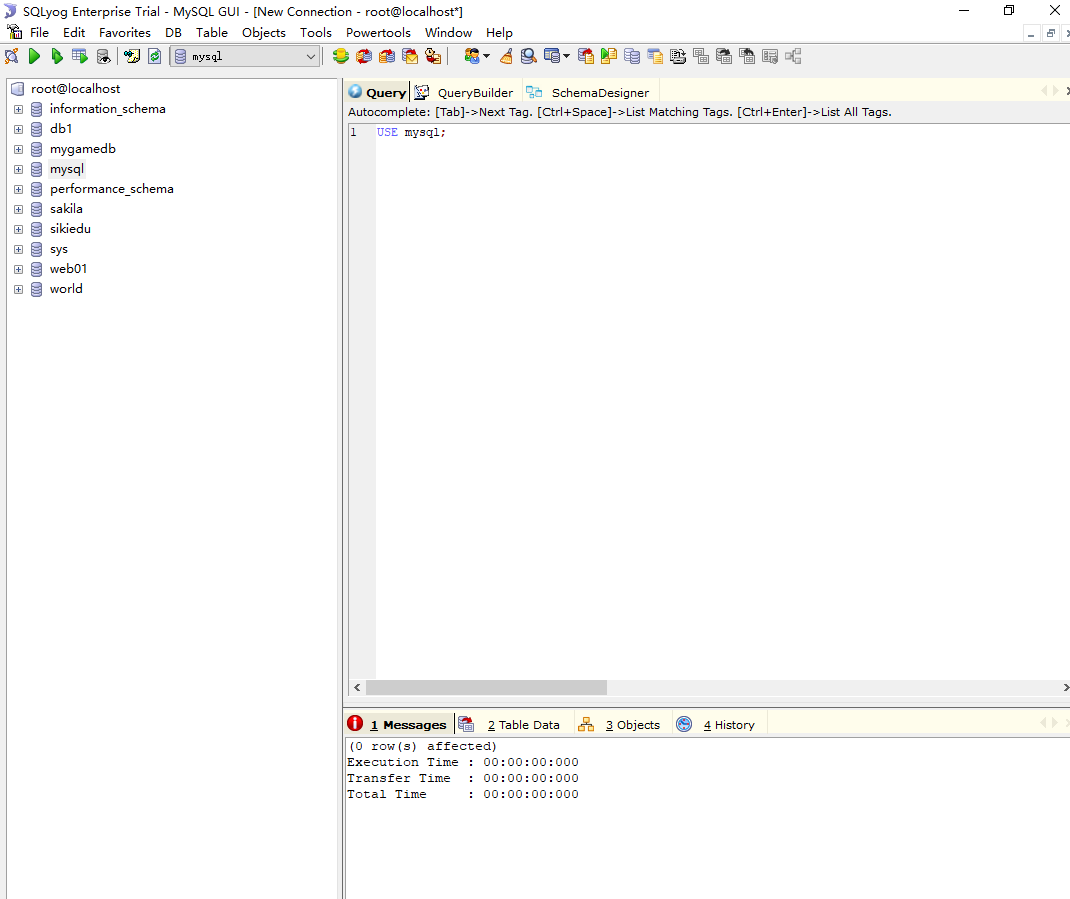The width and height of the screenshot is (1070, 899).
Task: Expand the web01 database node
Action: pos(18,270)
